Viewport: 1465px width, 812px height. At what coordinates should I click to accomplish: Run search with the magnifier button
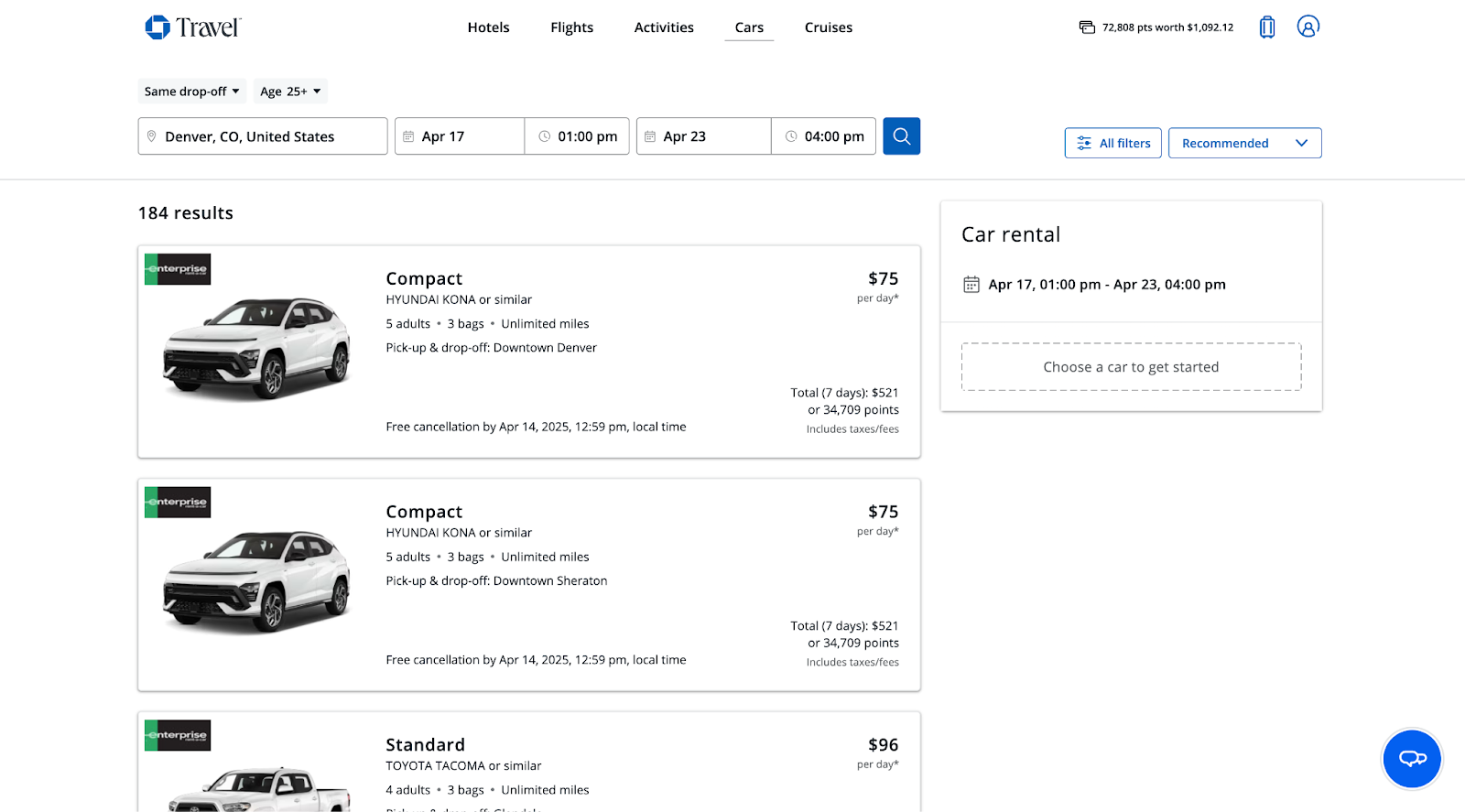pos(902,136)
